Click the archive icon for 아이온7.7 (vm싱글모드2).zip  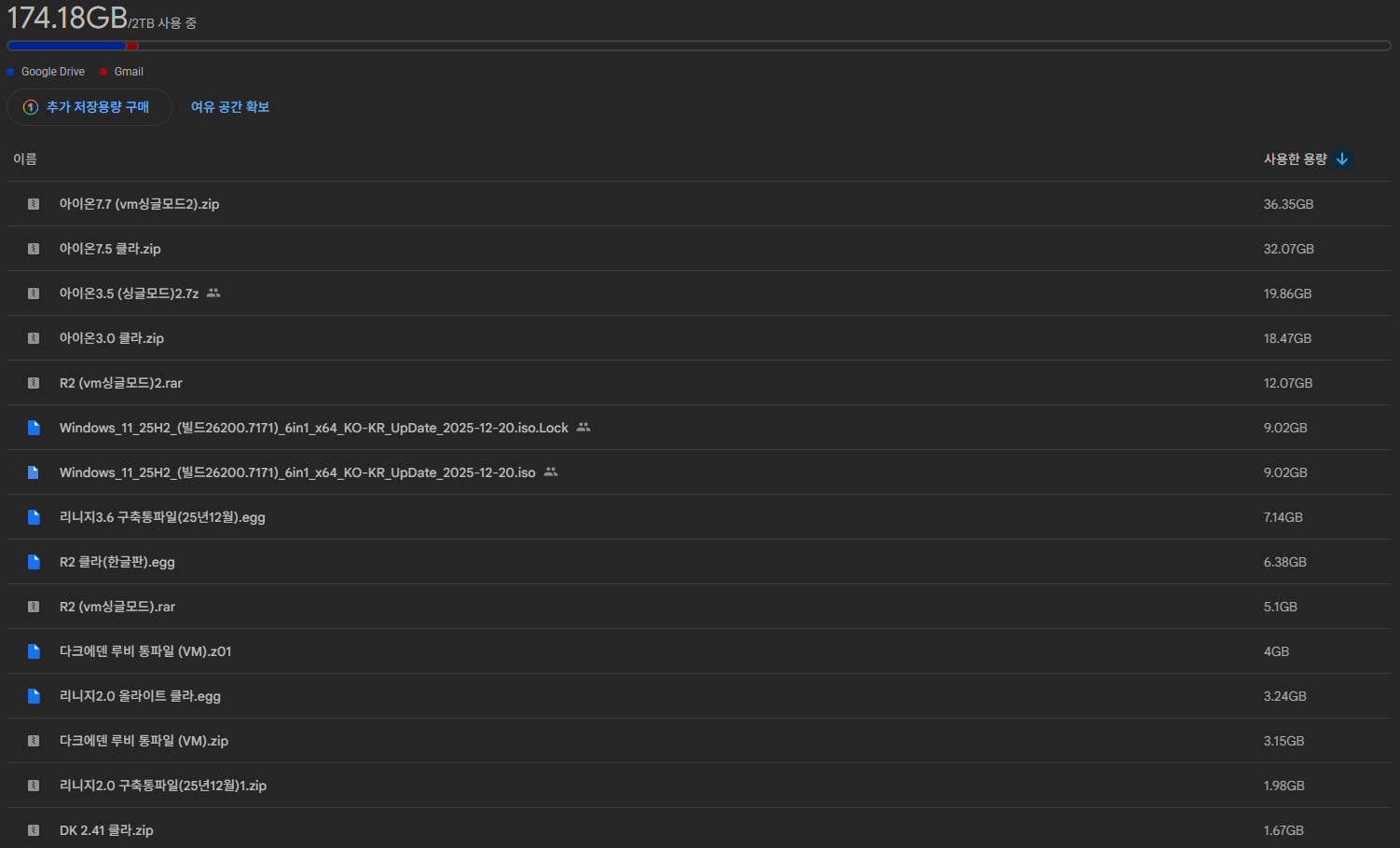click(x=34, y=204)
